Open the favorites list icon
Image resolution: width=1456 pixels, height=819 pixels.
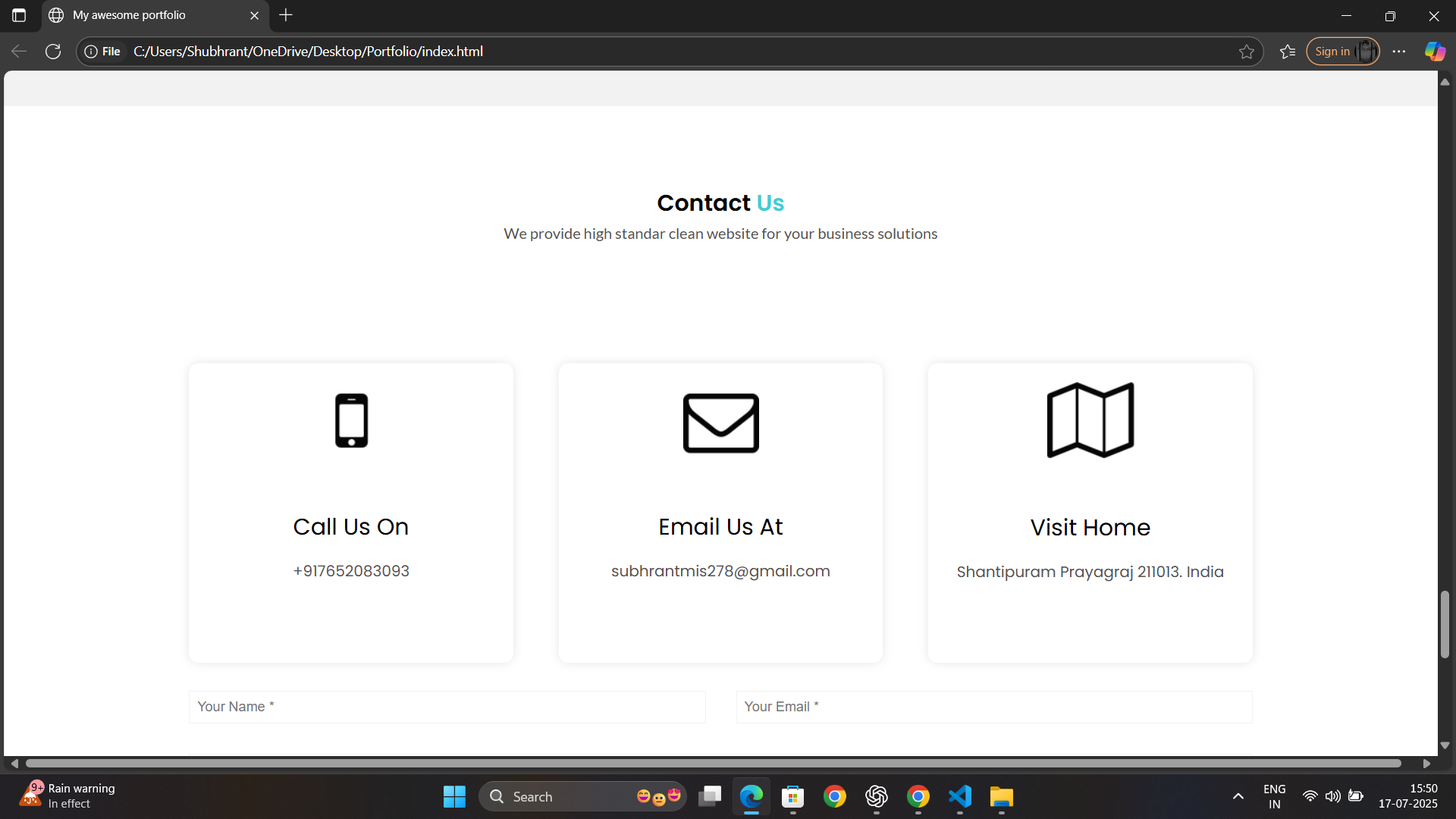[x=1288, y=52]
